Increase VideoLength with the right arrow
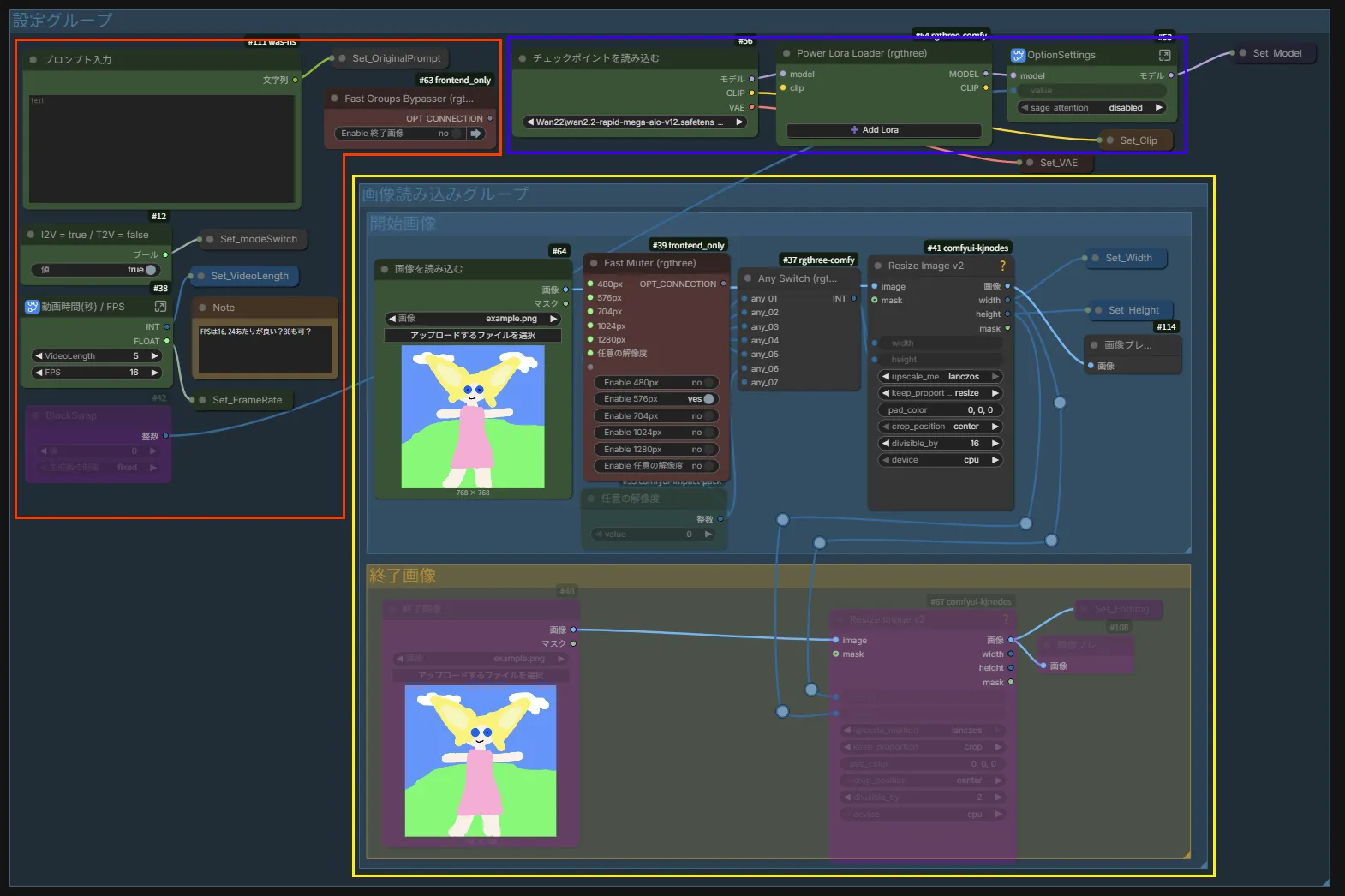This screenshot has height=896, width=1345. pos(154,356)
